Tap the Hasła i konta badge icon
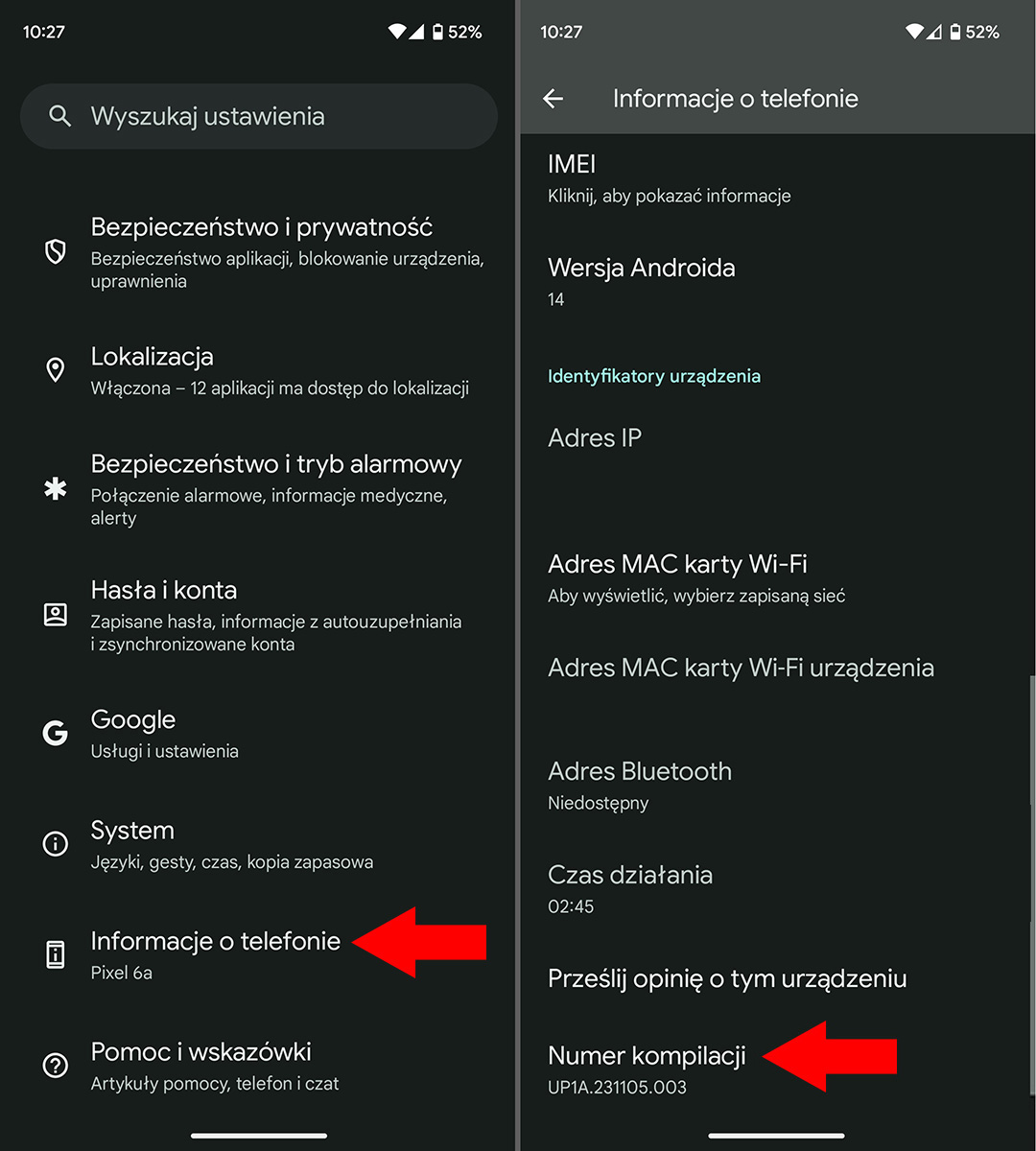 point(55,614)
